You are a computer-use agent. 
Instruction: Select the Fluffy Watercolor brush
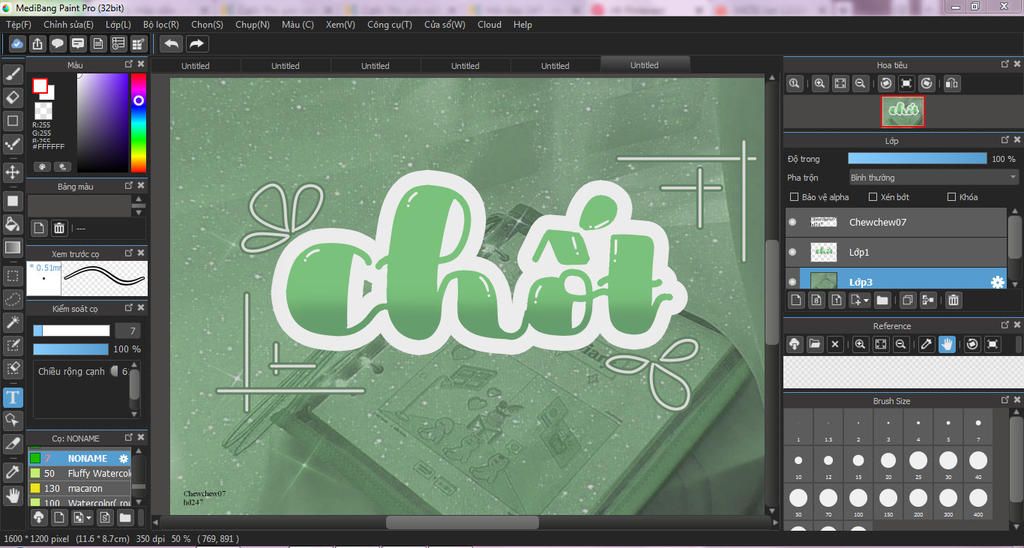click(80, 474)
